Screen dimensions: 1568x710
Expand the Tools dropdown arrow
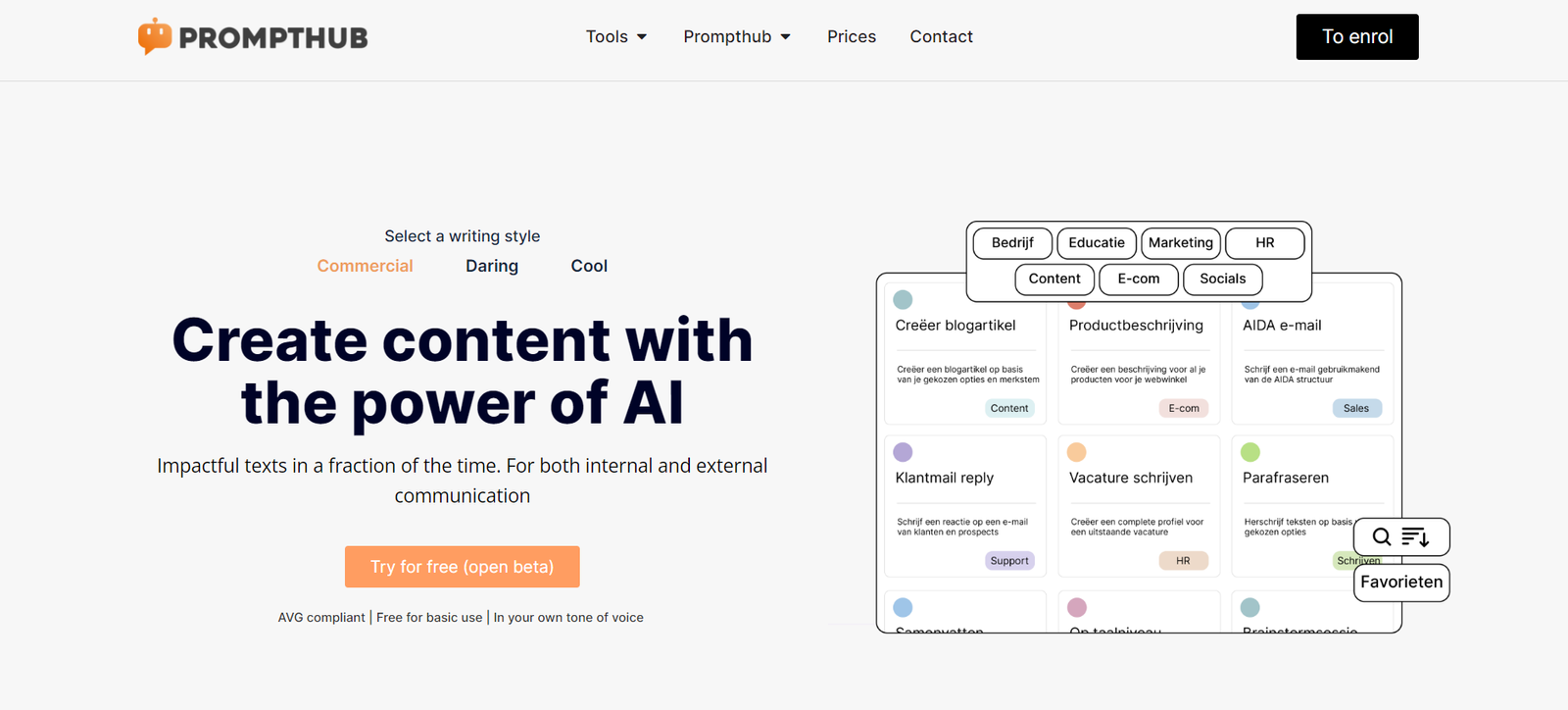pyautogui.click(x=642, y=37)
